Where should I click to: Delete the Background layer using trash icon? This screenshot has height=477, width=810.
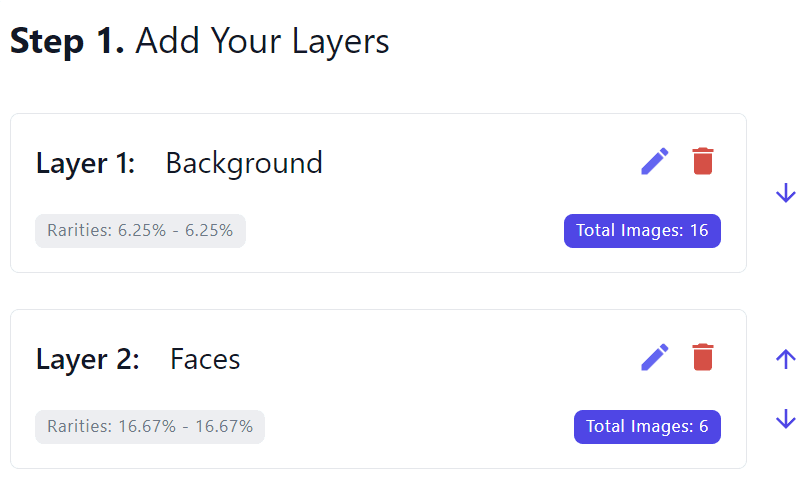point(703,161)
